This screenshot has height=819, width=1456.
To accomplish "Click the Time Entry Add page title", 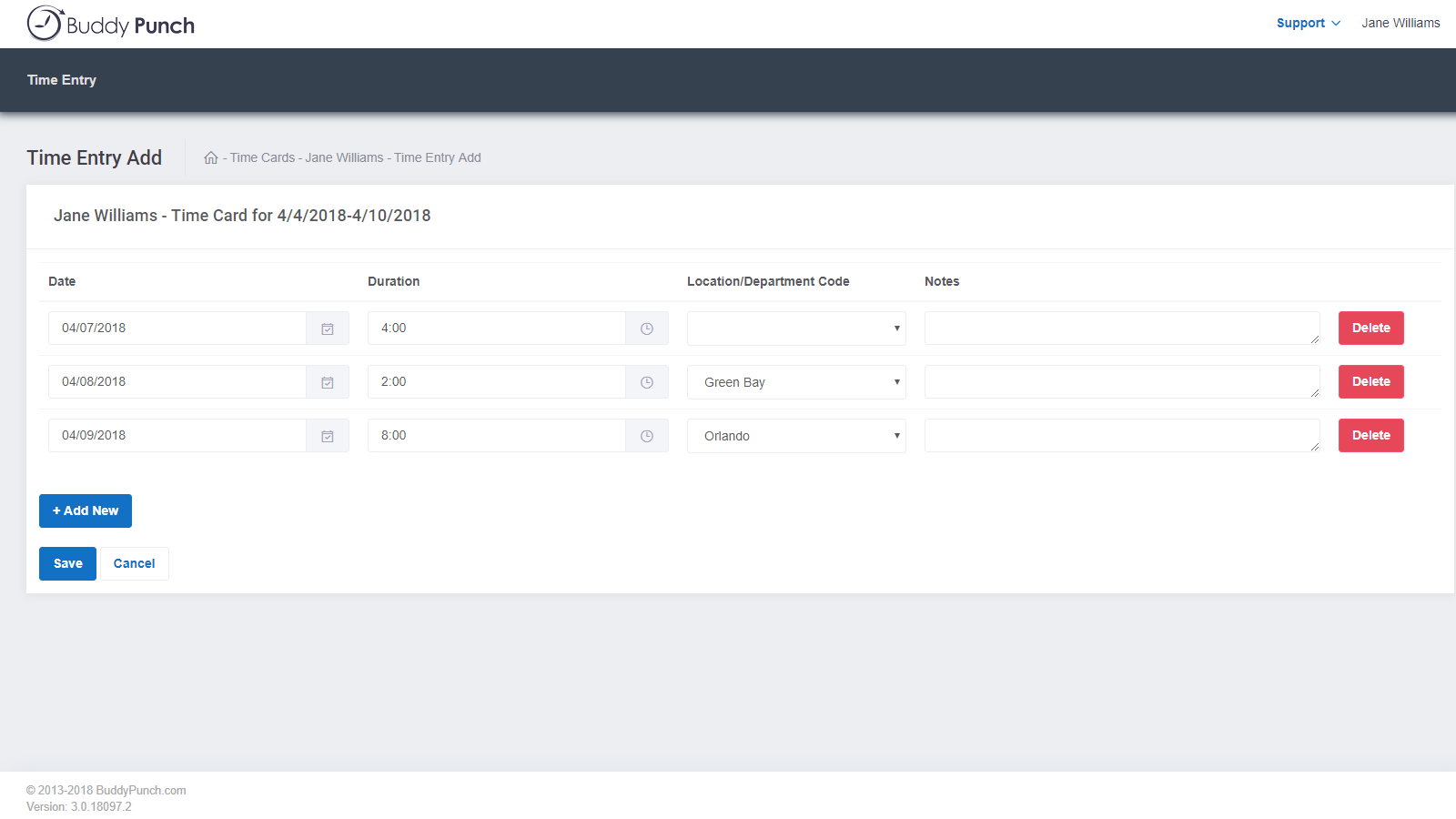I will coord(95,157).
